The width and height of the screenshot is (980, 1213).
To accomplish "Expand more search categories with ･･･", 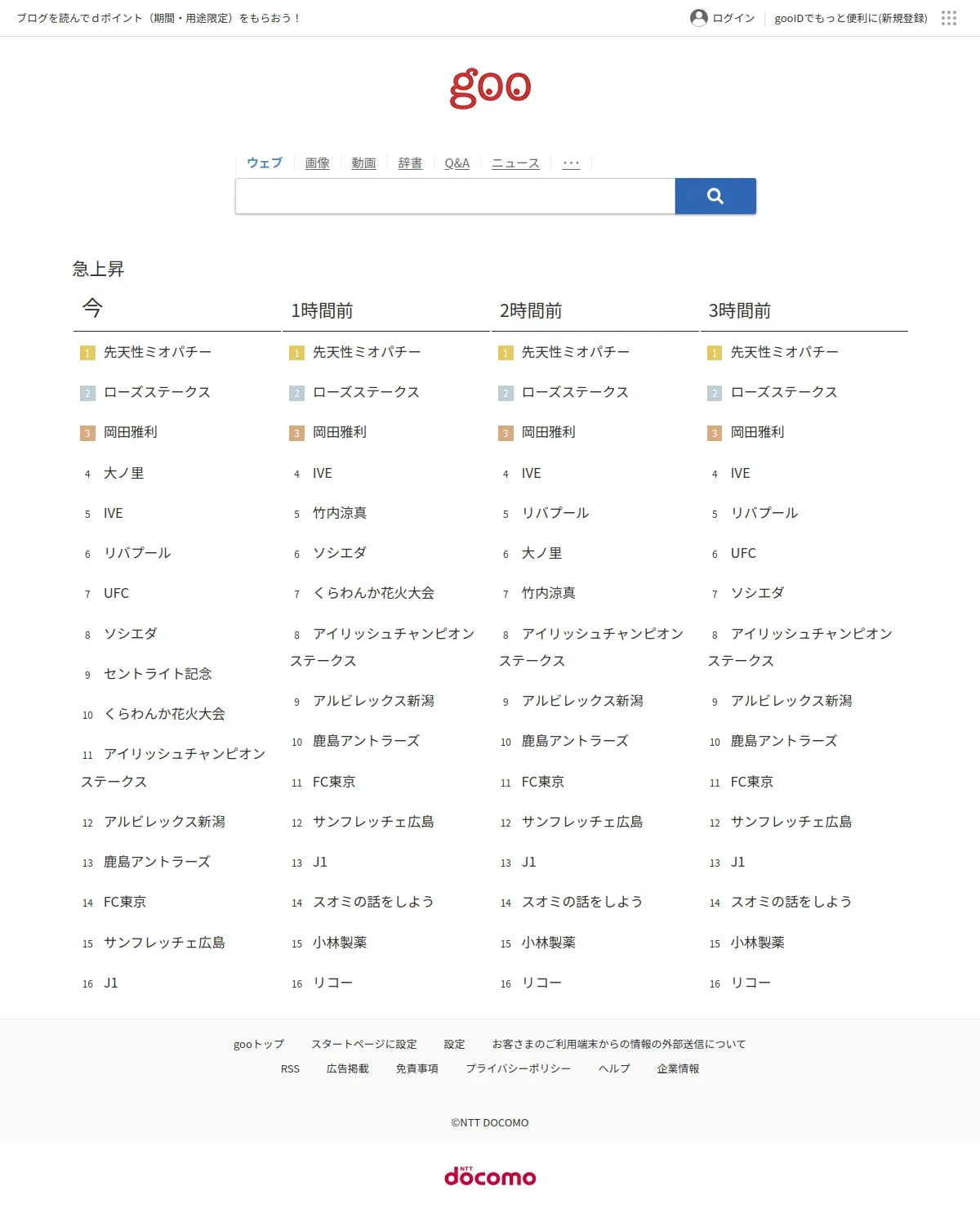I will click(x=571, y=163).
